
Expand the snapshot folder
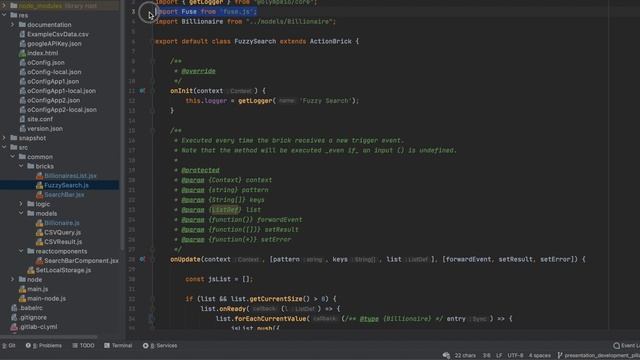tap(4, 138)
